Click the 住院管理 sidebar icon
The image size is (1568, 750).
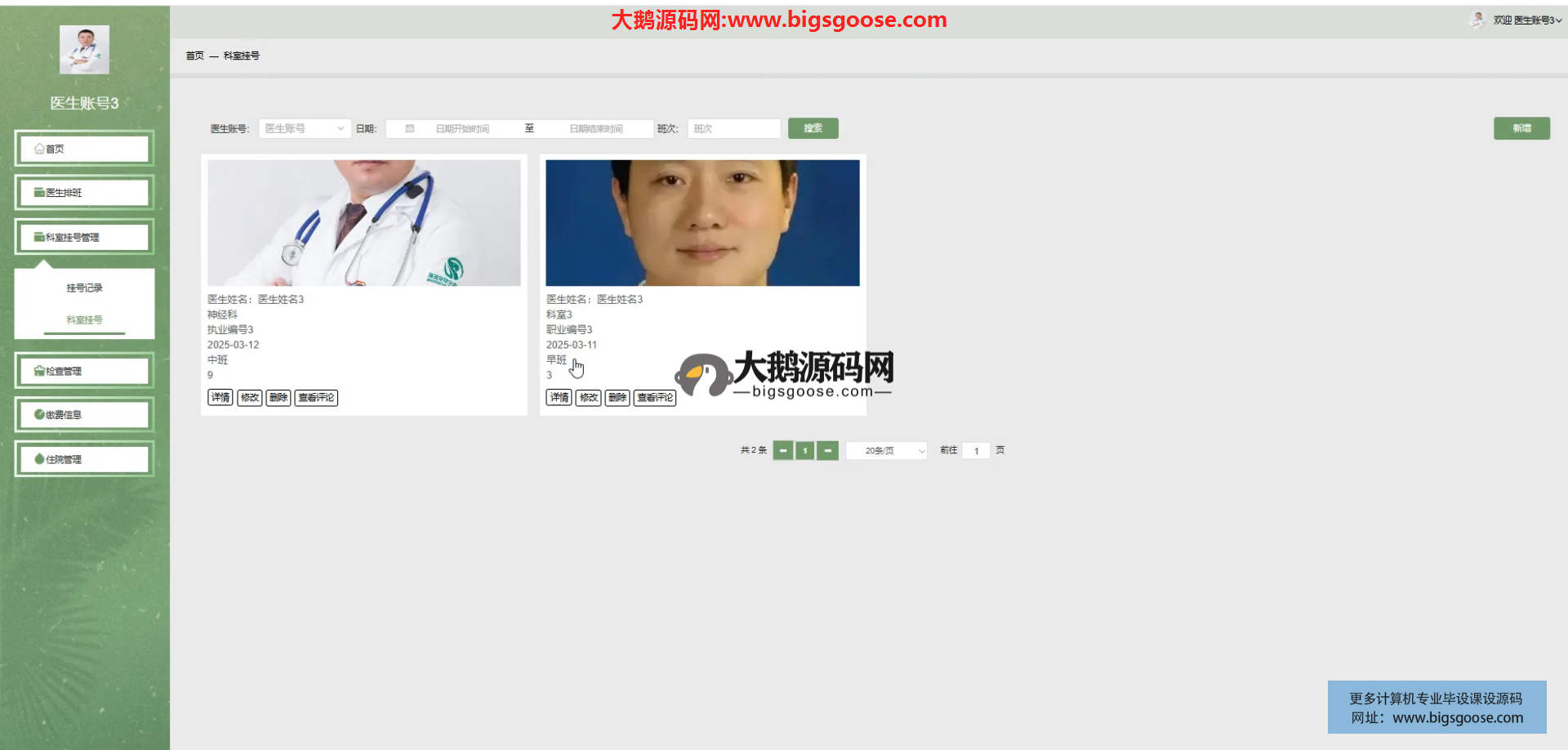(x=39, y=459)
